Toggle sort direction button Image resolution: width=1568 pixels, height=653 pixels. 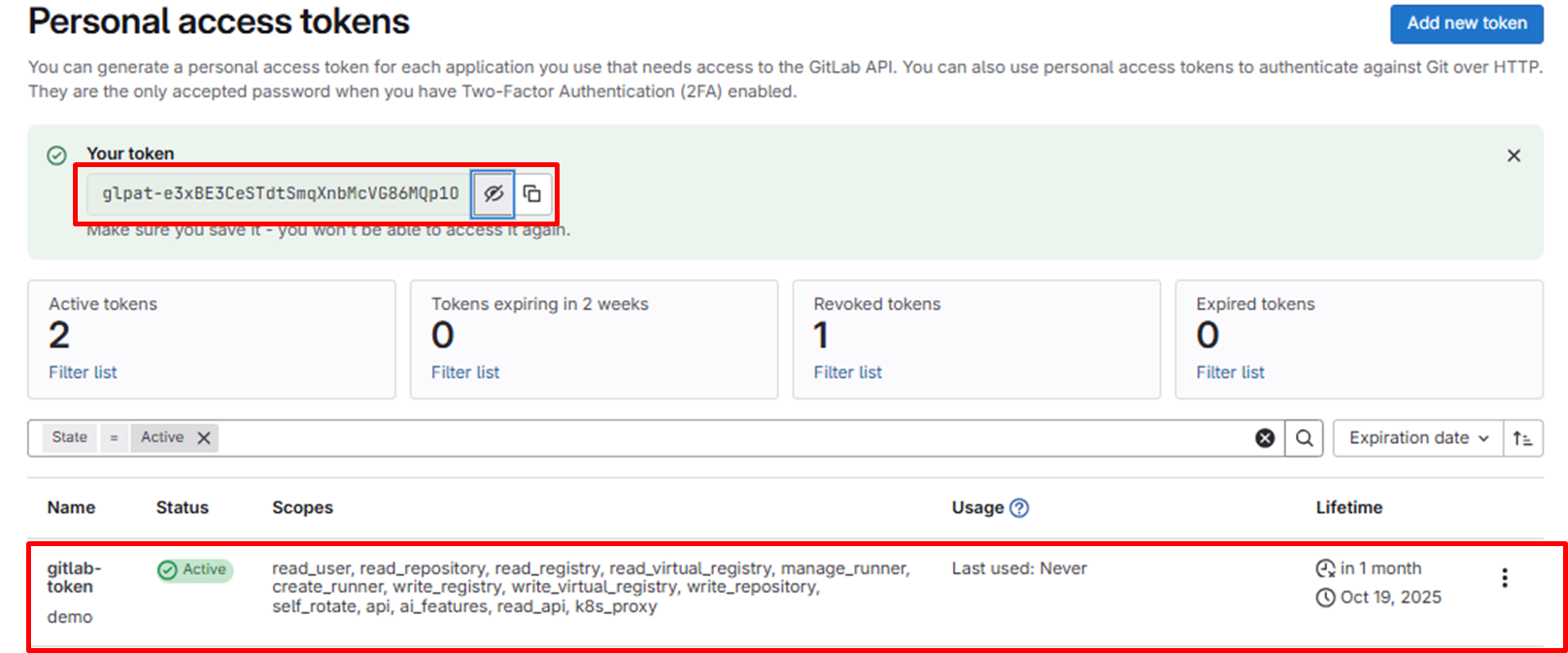1522,438
